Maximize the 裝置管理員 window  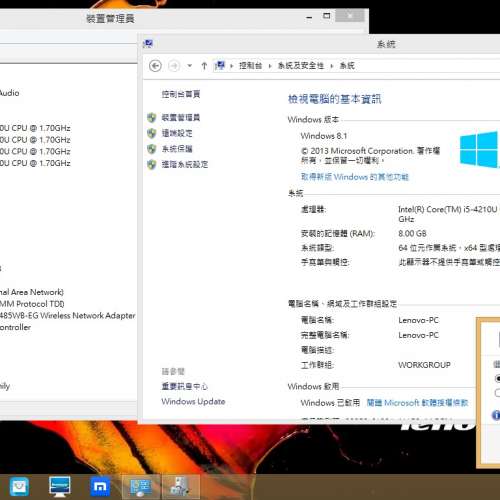click(327, 16)
